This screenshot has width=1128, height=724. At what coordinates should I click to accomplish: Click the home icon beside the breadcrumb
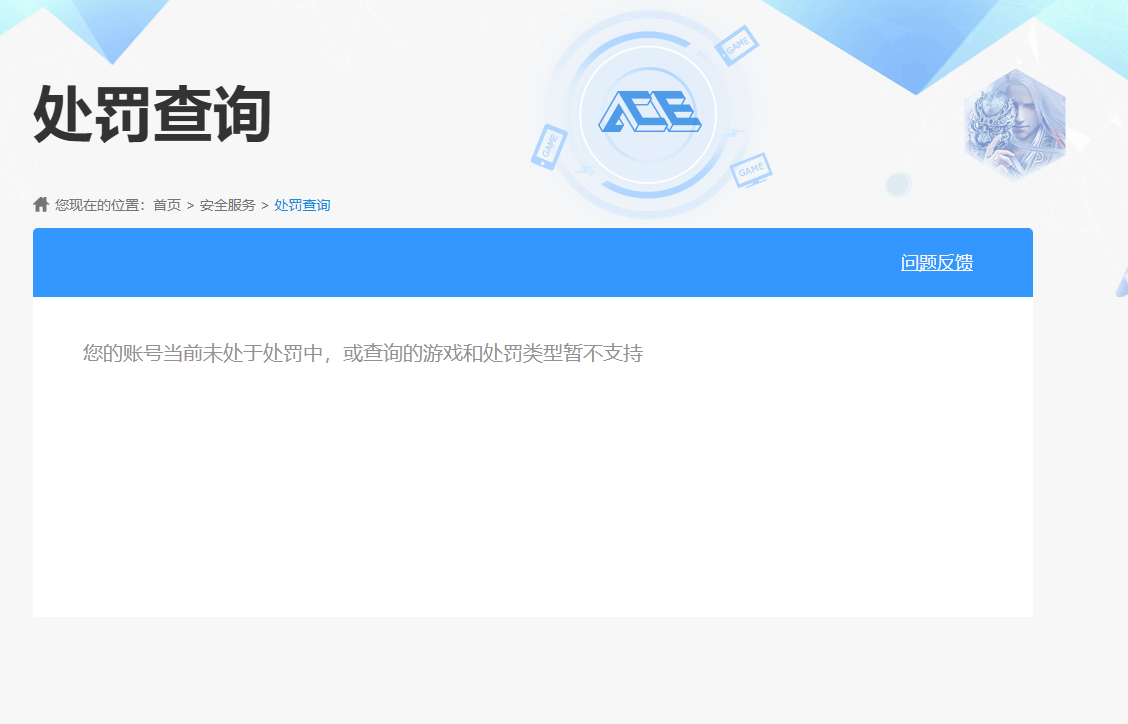[x=40, y=204]
